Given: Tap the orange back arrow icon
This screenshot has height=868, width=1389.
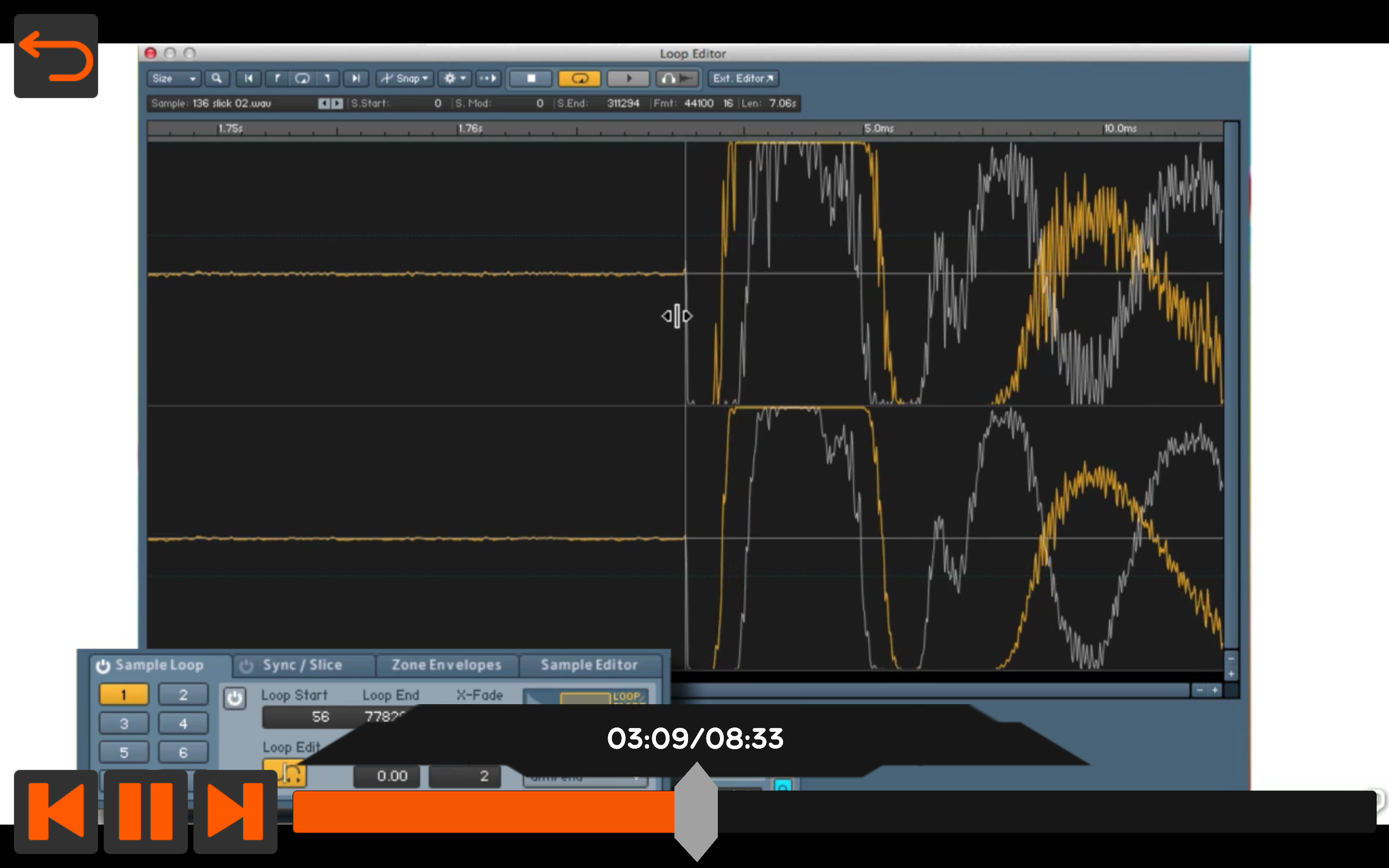Looking at the screenshot, I should point(56,56).
